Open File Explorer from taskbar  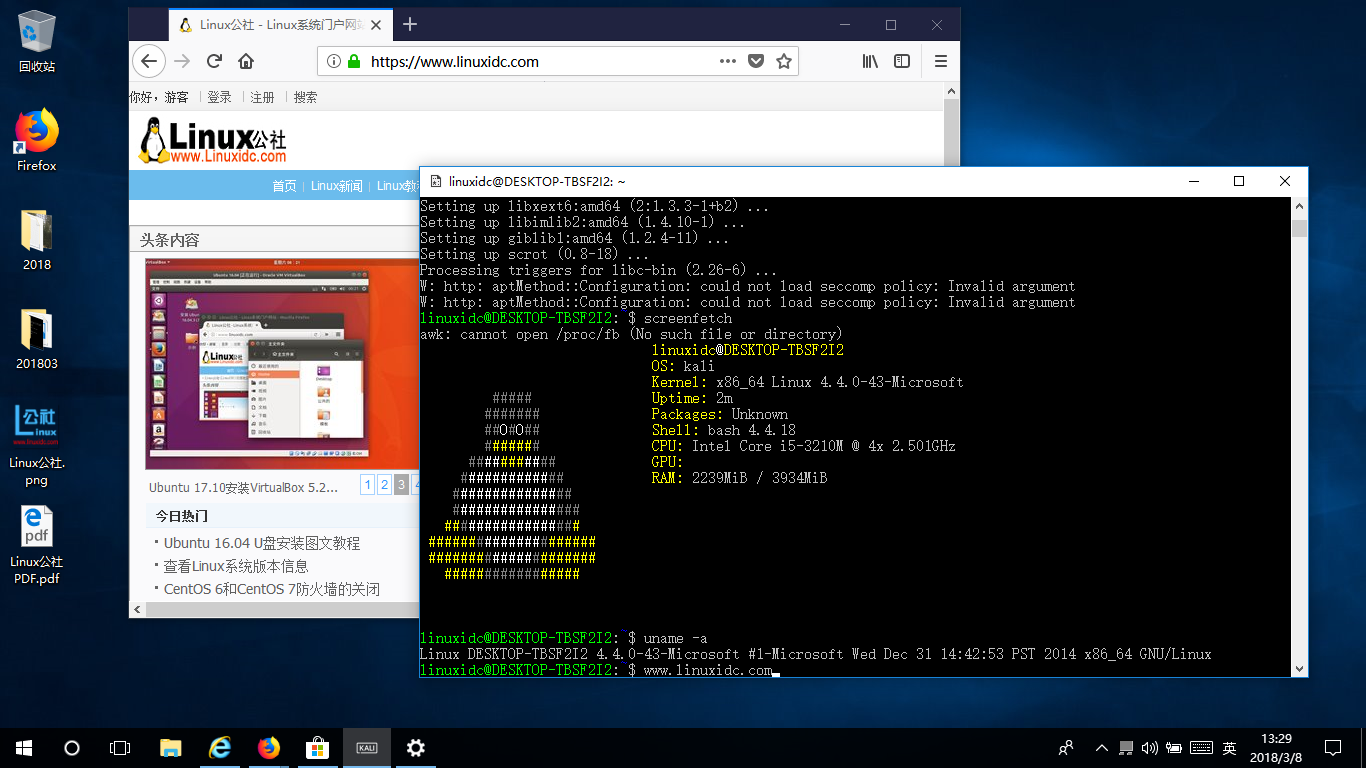(x=171, y=748)
